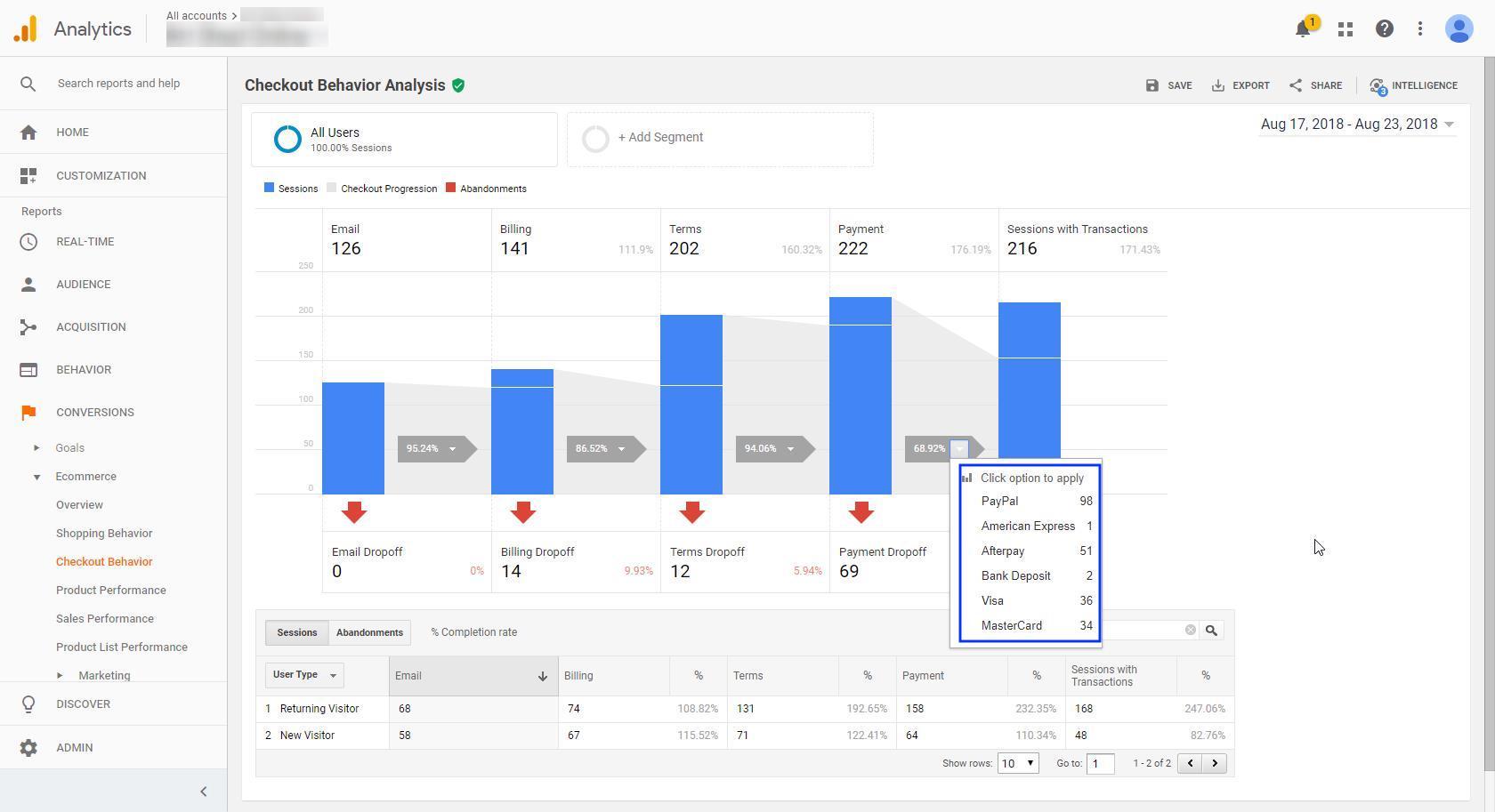Open the Google apps grid icon
The height and width of the screenshot is (812, 1495).
tap(1345, 29)
